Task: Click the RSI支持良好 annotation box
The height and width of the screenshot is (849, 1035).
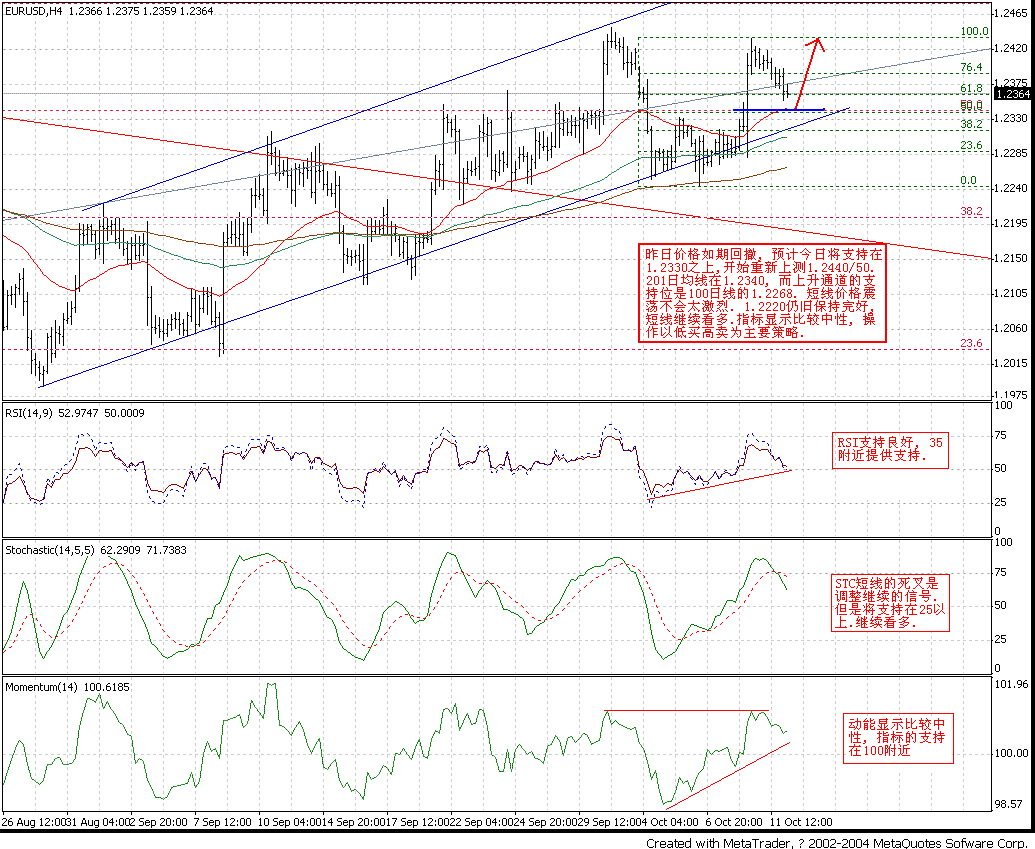Action: (890, 450)
